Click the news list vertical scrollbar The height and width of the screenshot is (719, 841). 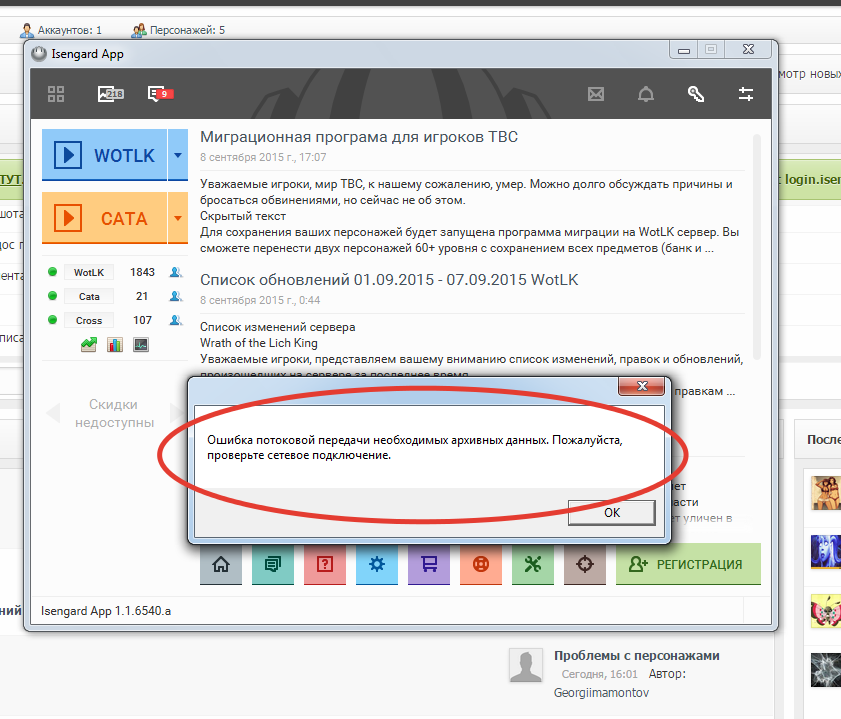point(757,247)
